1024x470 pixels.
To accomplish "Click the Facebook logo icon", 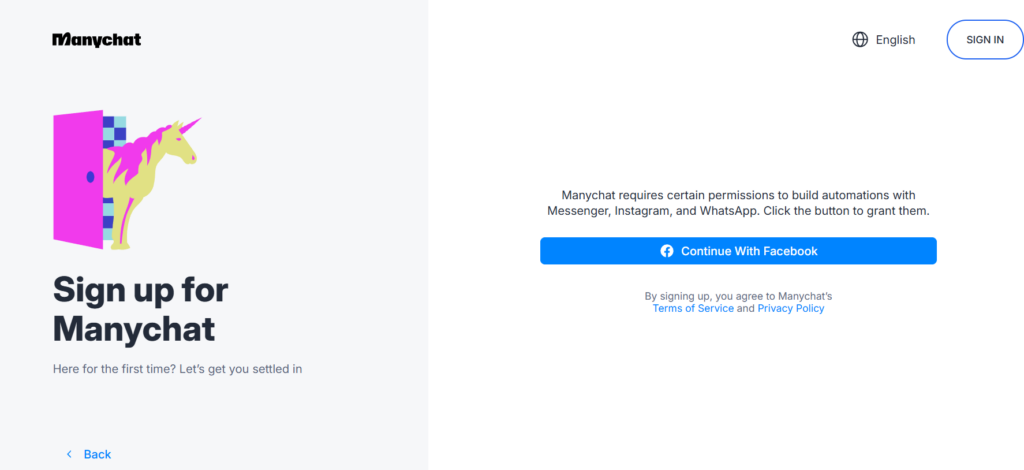I will click(667, 251).
